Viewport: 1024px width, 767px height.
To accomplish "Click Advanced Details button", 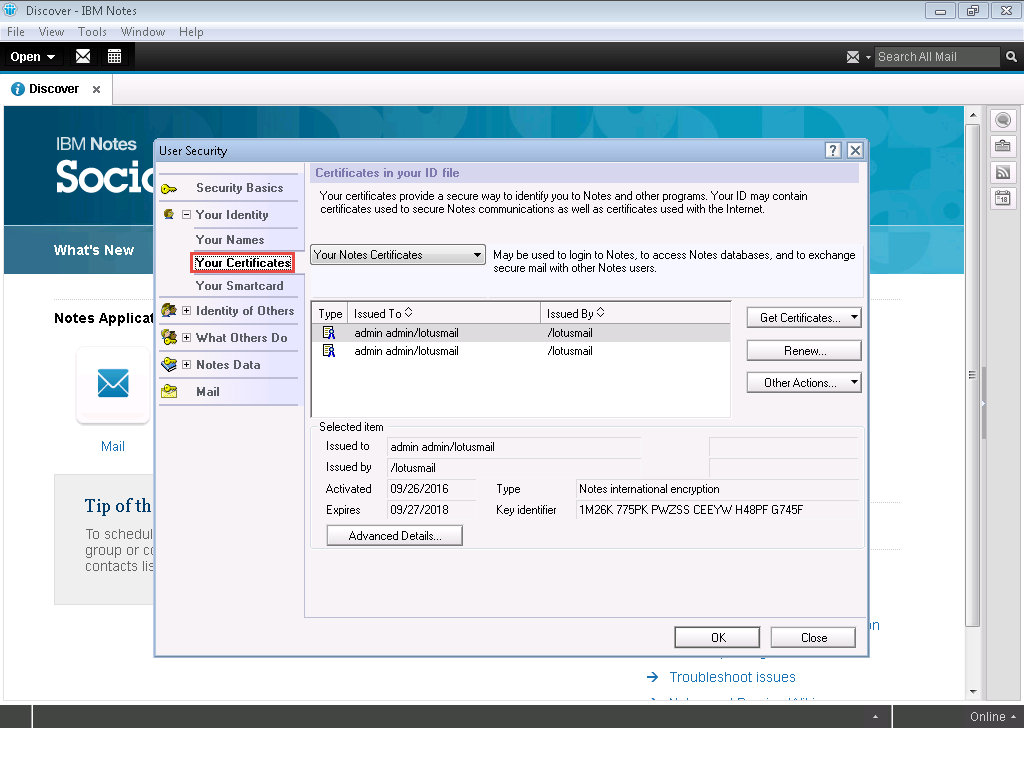I will coord(394,536).
